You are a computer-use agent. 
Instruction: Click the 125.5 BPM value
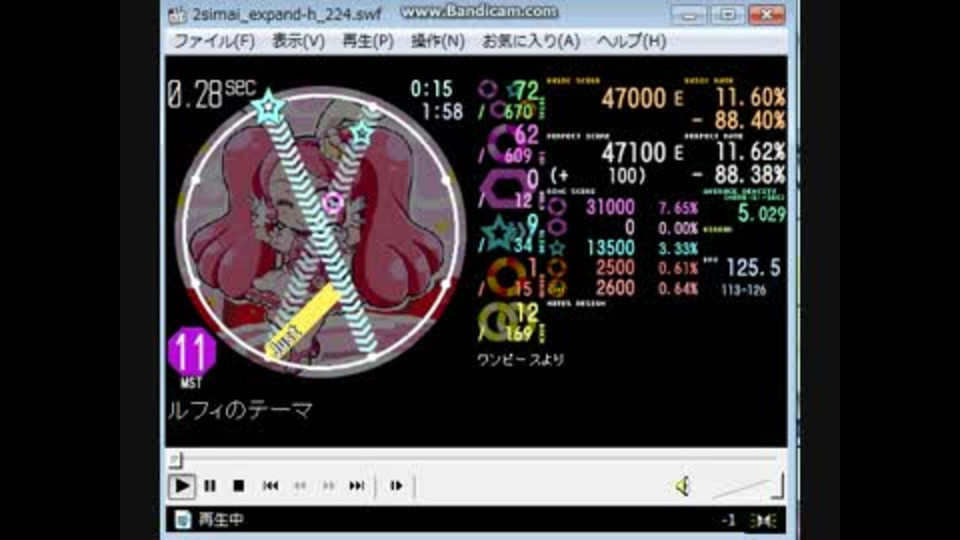(x=754, y=268)
